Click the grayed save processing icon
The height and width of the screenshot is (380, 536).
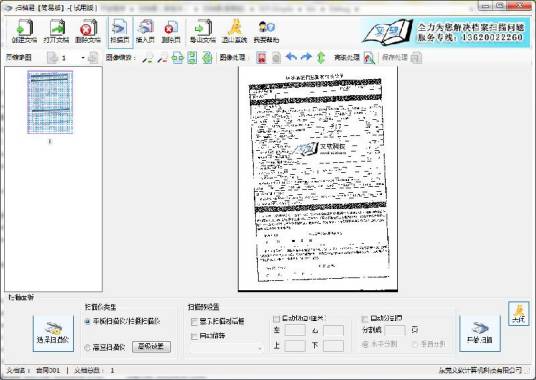(x=416, y=58)
